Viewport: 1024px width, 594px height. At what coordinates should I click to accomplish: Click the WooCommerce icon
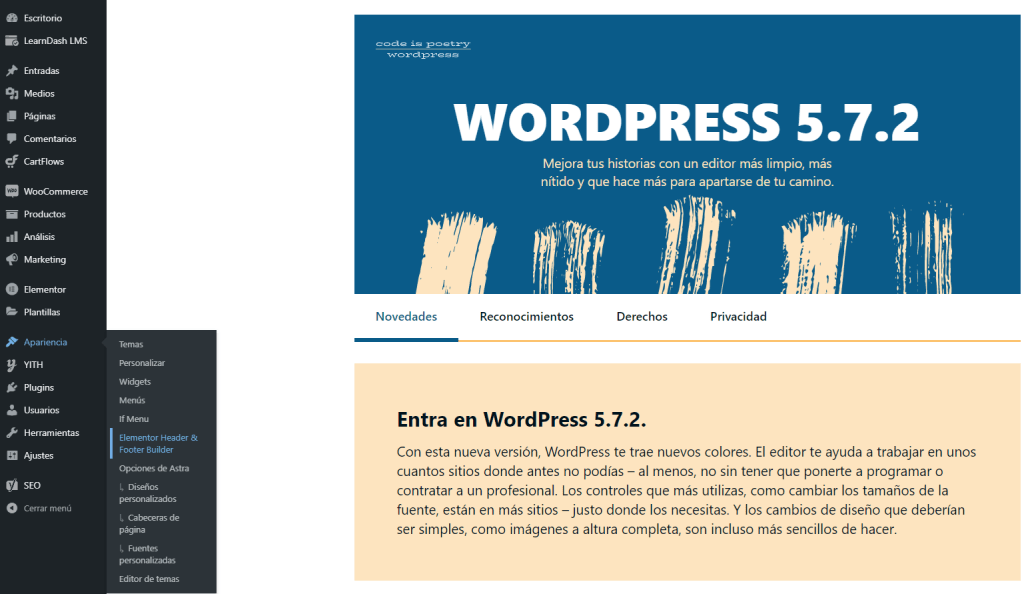click(x=12, y=191)
